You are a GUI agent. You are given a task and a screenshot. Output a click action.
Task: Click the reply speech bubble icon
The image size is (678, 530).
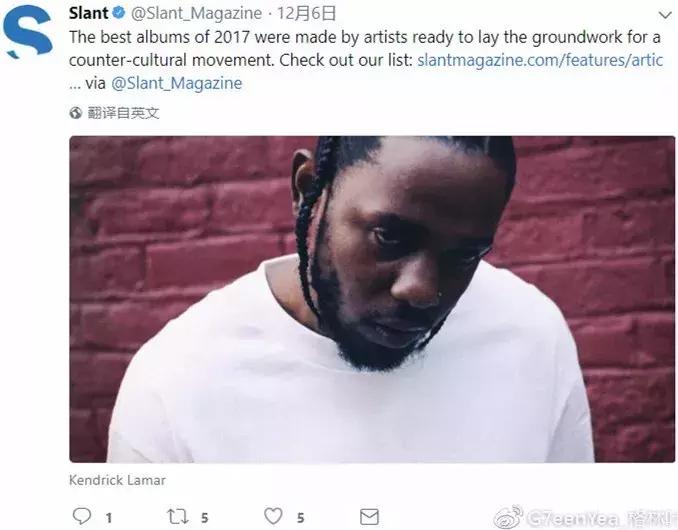point(81,516)
